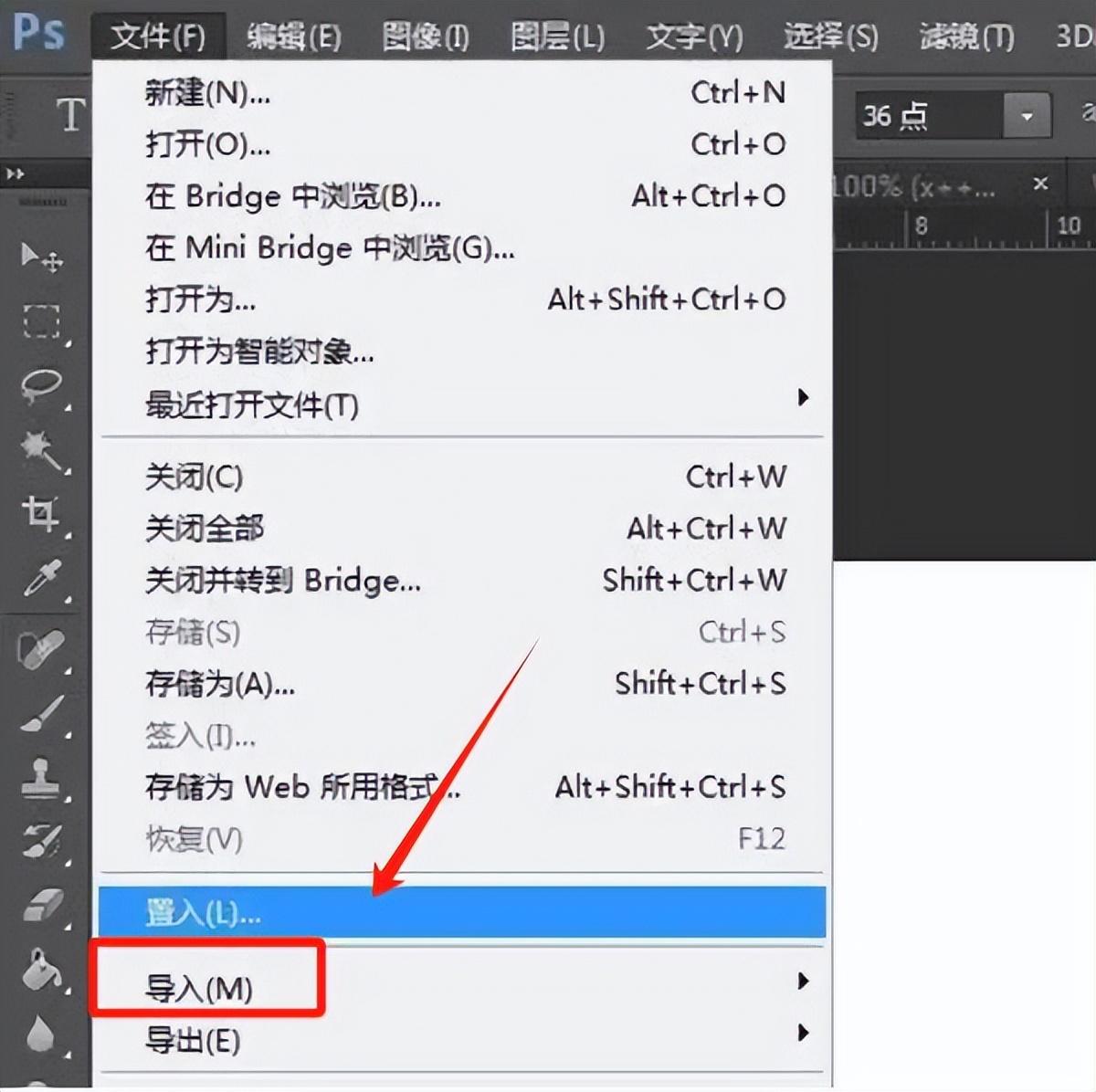Screen dimensions: 1096x1092
Task: Choose 存储为(A)... menu entry
Action: click(x=464, y=684)
